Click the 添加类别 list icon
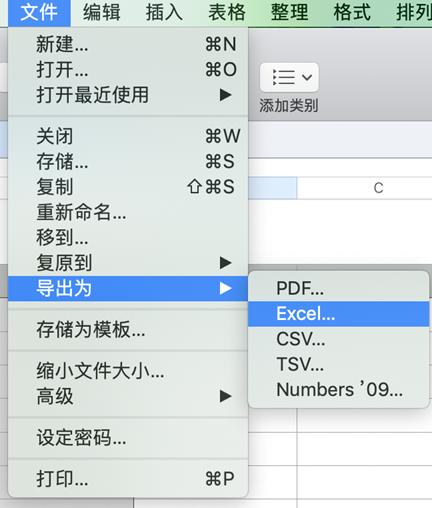This screenshot has width=432, height=508. point(284,77)
